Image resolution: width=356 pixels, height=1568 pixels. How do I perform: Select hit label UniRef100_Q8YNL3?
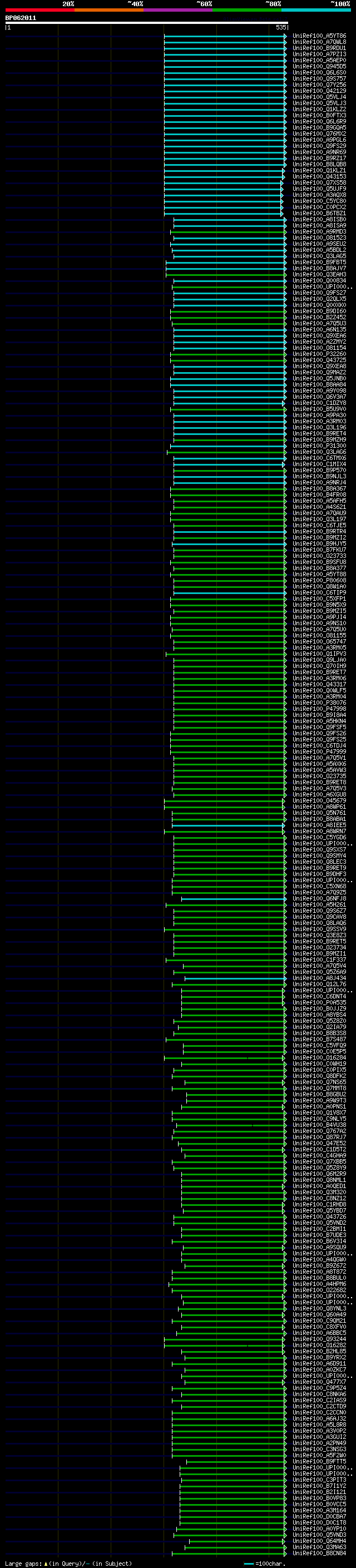pos(319,1309)
